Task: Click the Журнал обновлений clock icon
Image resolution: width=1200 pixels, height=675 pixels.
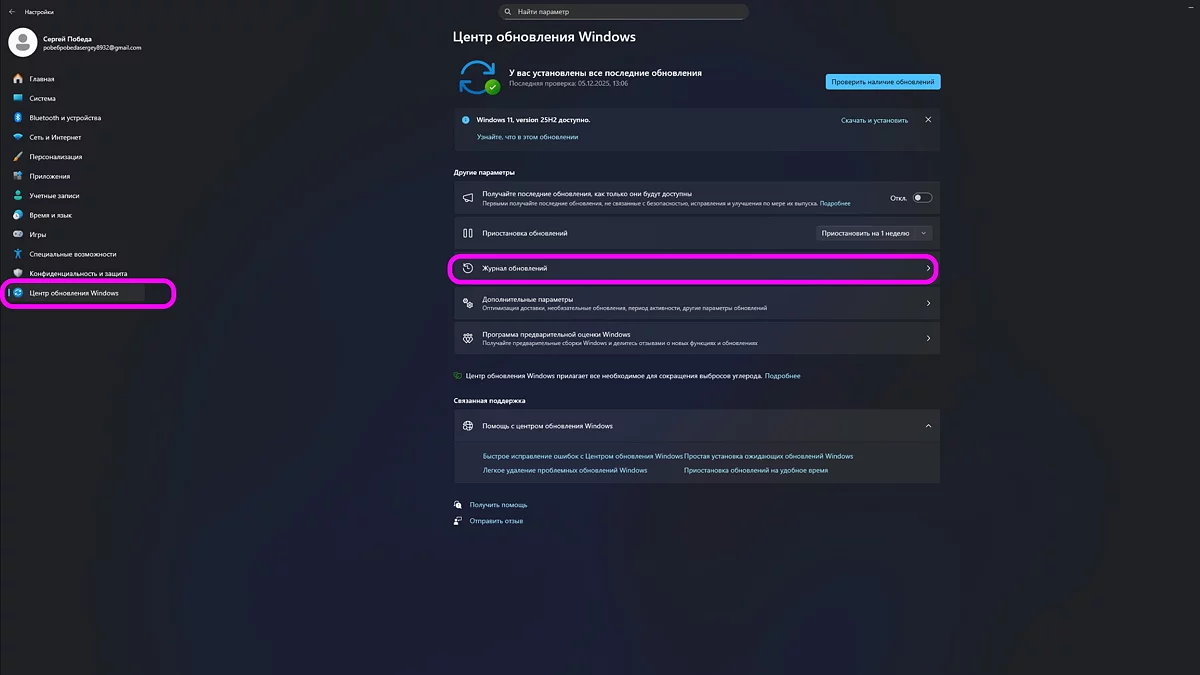Action: pyautogui.click(x=467, y=268)
